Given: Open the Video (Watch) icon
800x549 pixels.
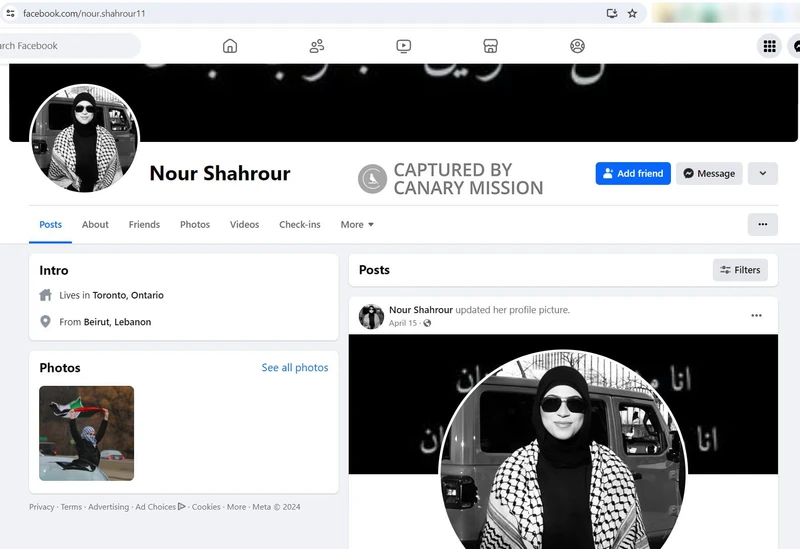Looking at the screenshot, I should (404, 46).
